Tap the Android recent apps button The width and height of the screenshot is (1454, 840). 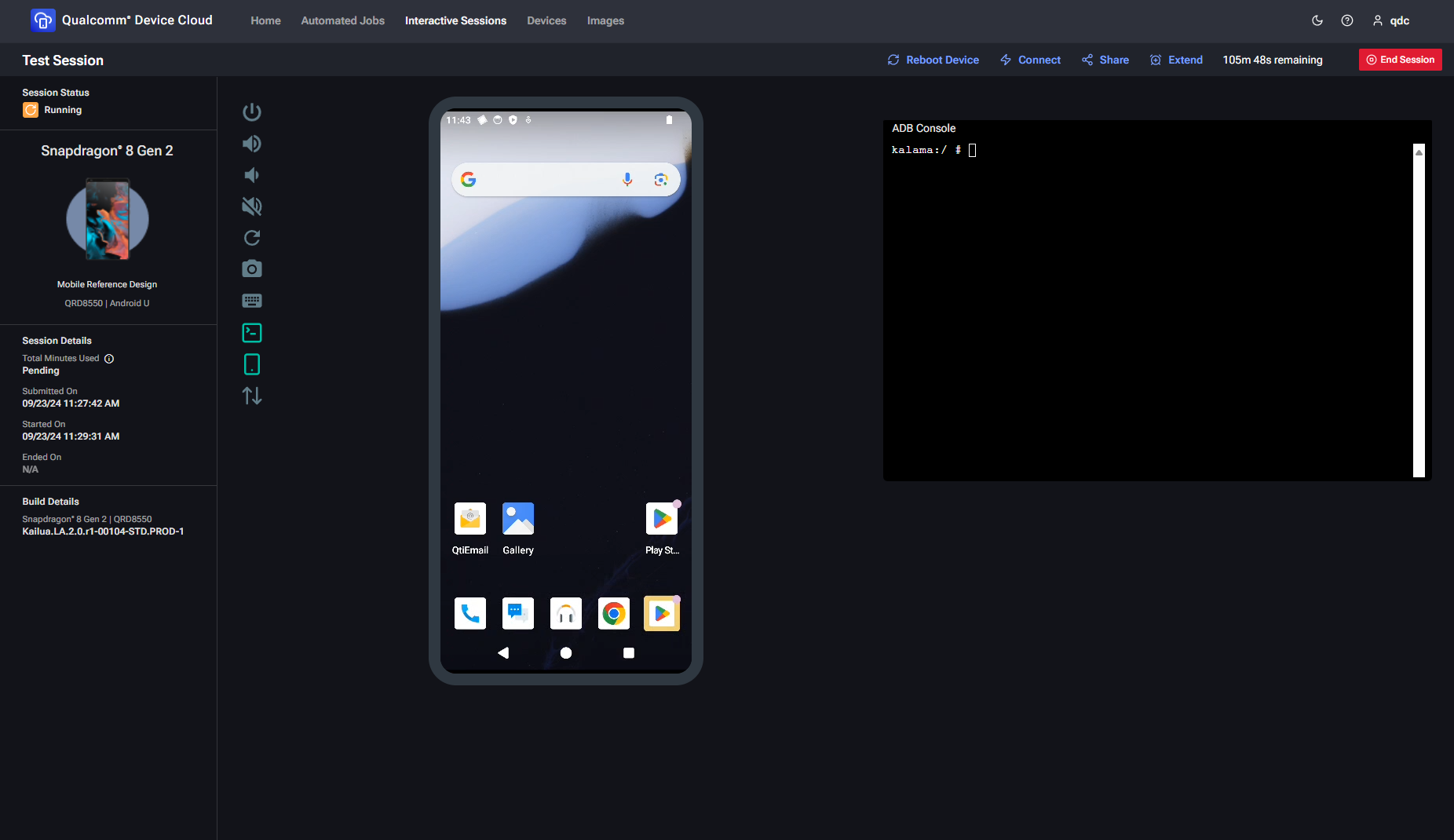tap(629, 652)
